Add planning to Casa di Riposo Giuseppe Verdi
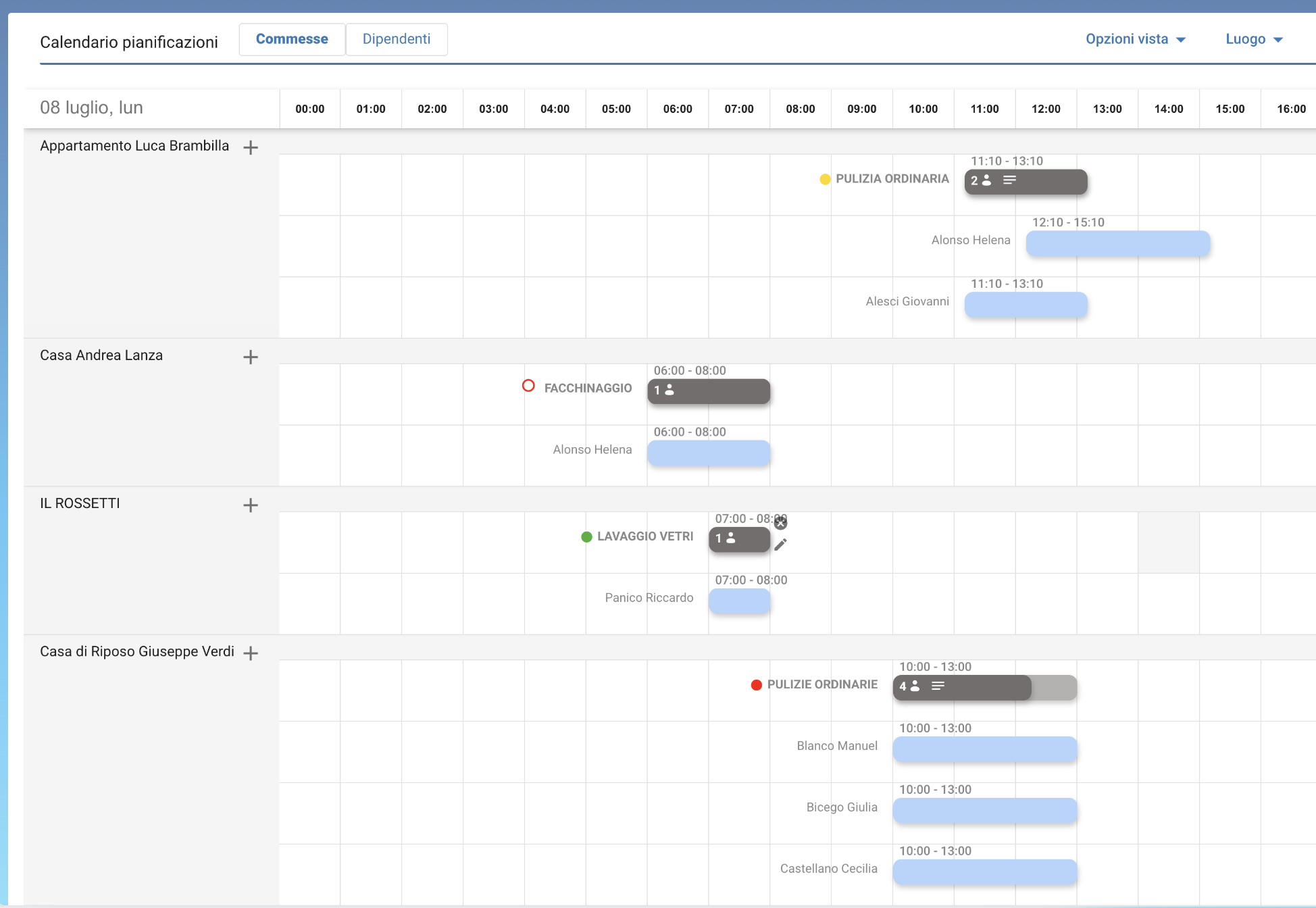This screenshot has height=908, width=1316. point(251,653)
